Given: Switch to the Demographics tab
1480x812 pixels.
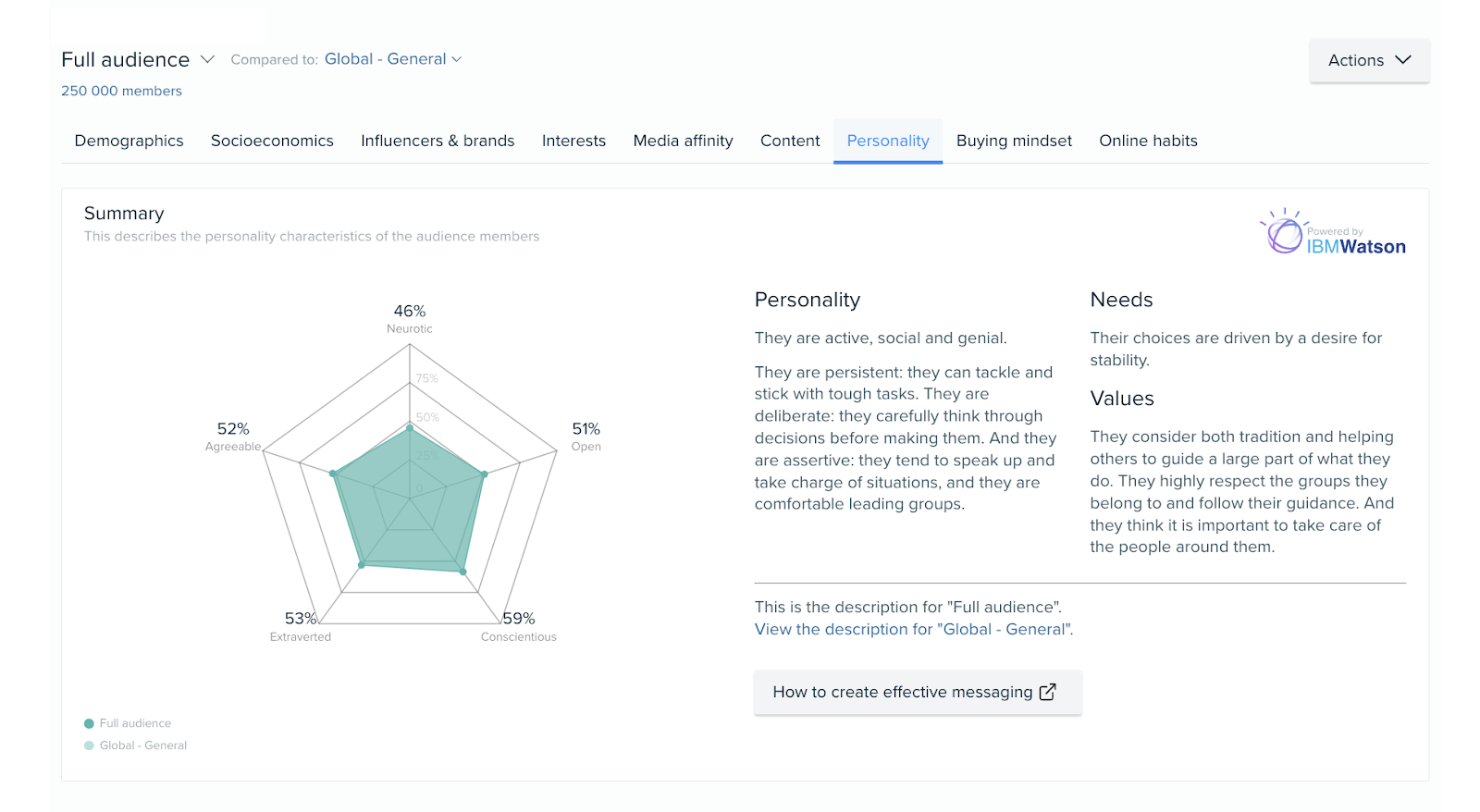Looking at the screenshot, I should pyautogui.click(x=129, y=141).
